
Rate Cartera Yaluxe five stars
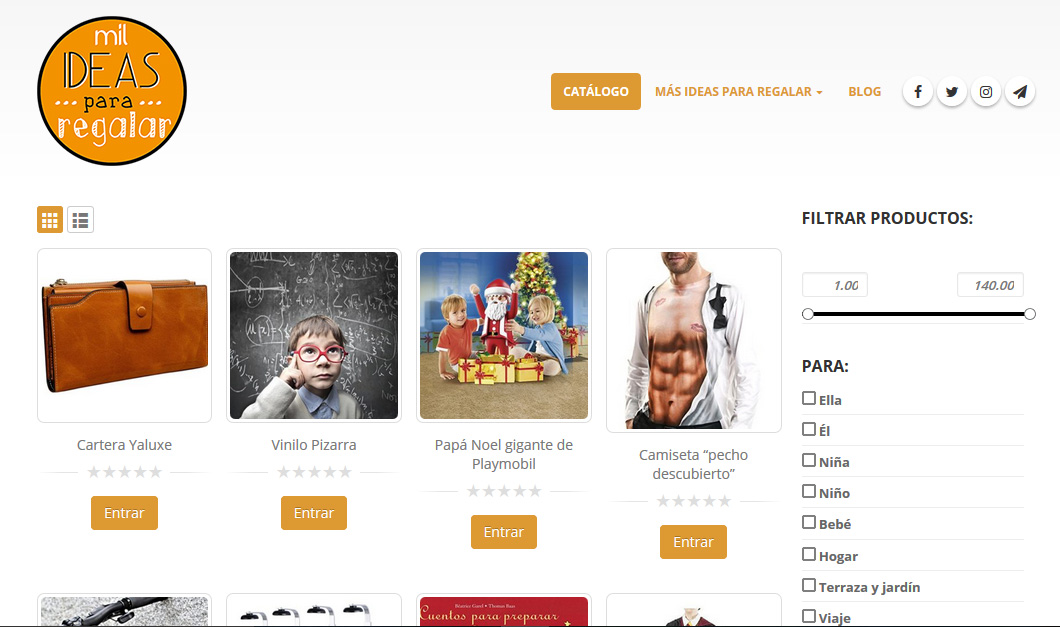point(155,472)
